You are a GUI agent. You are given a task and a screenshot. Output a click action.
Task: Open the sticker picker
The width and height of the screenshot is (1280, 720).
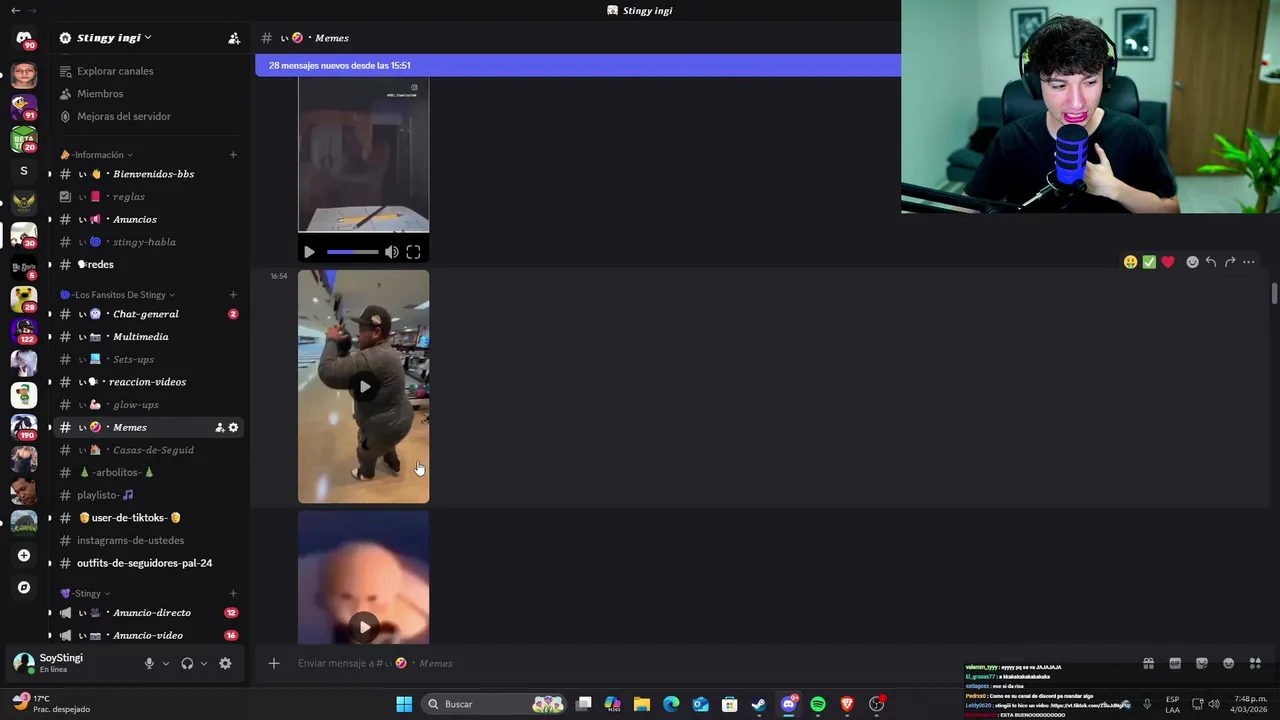pyautogui.click(x=1202, y=663)
